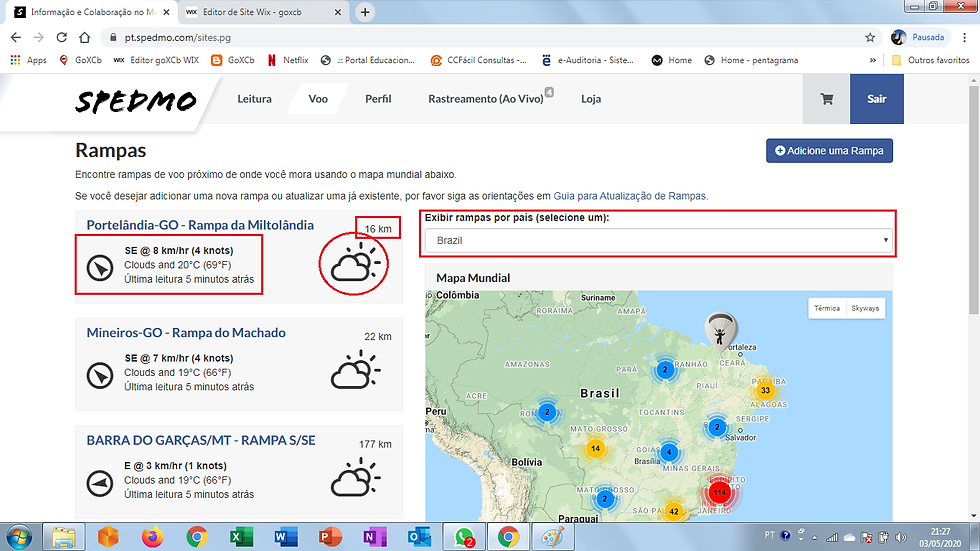Open the Outros favoritos bookmarks folder
The width and height of the screenshot is (980, 551).
click(x=931, y=60)
